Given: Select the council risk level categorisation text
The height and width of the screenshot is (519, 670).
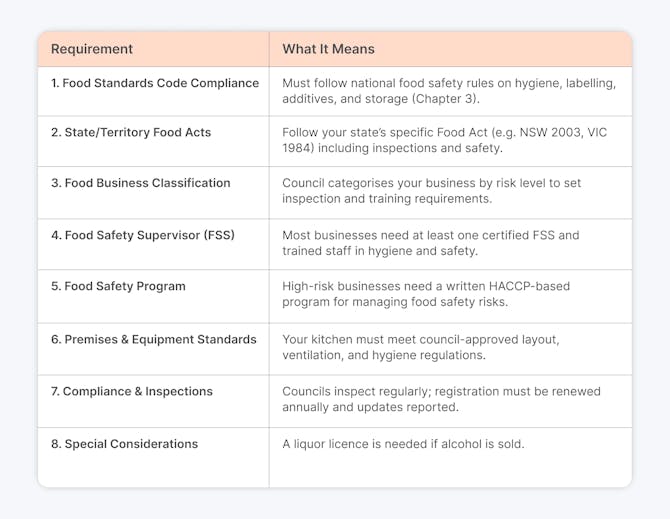Looking at the screenshot, I should coord(431,191).
